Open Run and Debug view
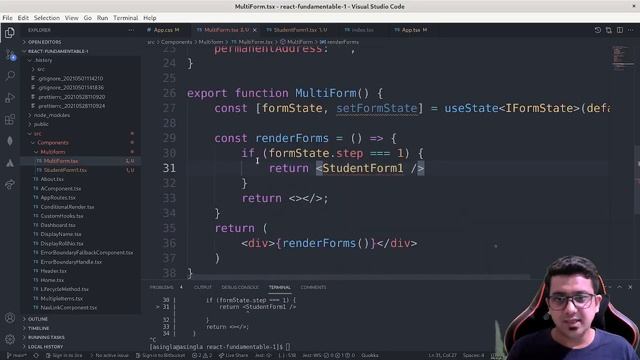The image size is (640, 360). click(x=10, y=98)
